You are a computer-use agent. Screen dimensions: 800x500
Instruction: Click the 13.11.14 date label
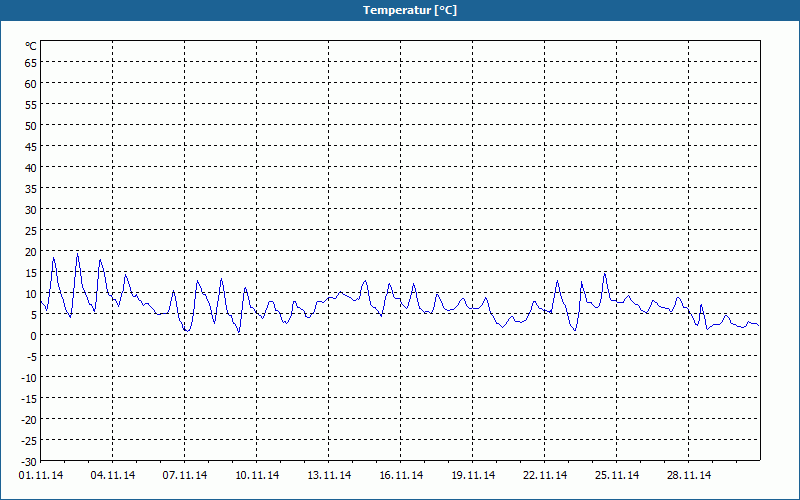(x=329, y=476)
